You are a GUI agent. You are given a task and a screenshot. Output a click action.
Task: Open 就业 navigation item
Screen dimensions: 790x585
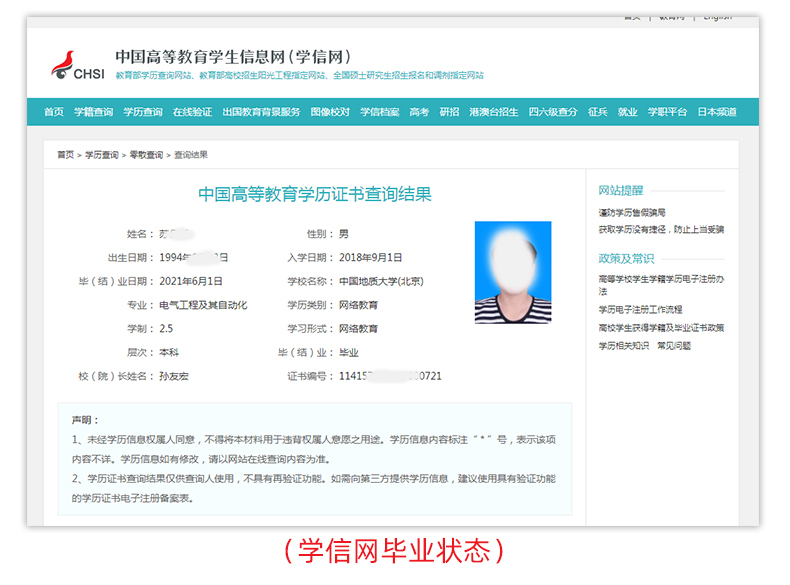coord(628,112)
